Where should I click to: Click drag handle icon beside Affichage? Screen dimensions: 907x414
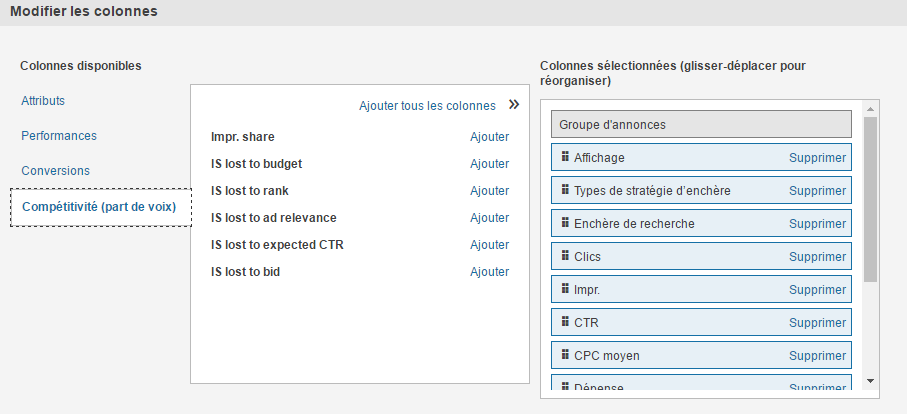point(565,157)
